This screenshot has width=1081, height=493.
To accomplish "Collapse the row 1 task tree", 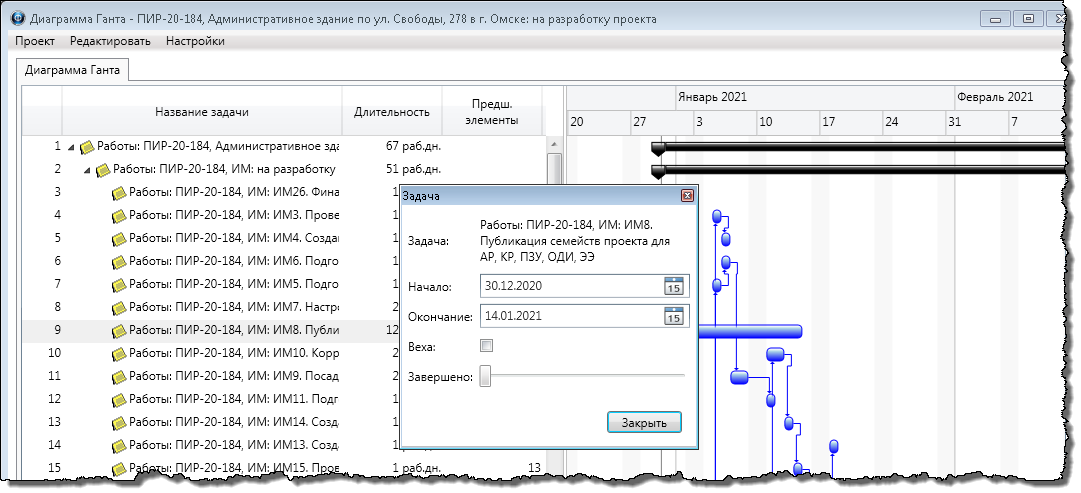I will coord(71,147).
